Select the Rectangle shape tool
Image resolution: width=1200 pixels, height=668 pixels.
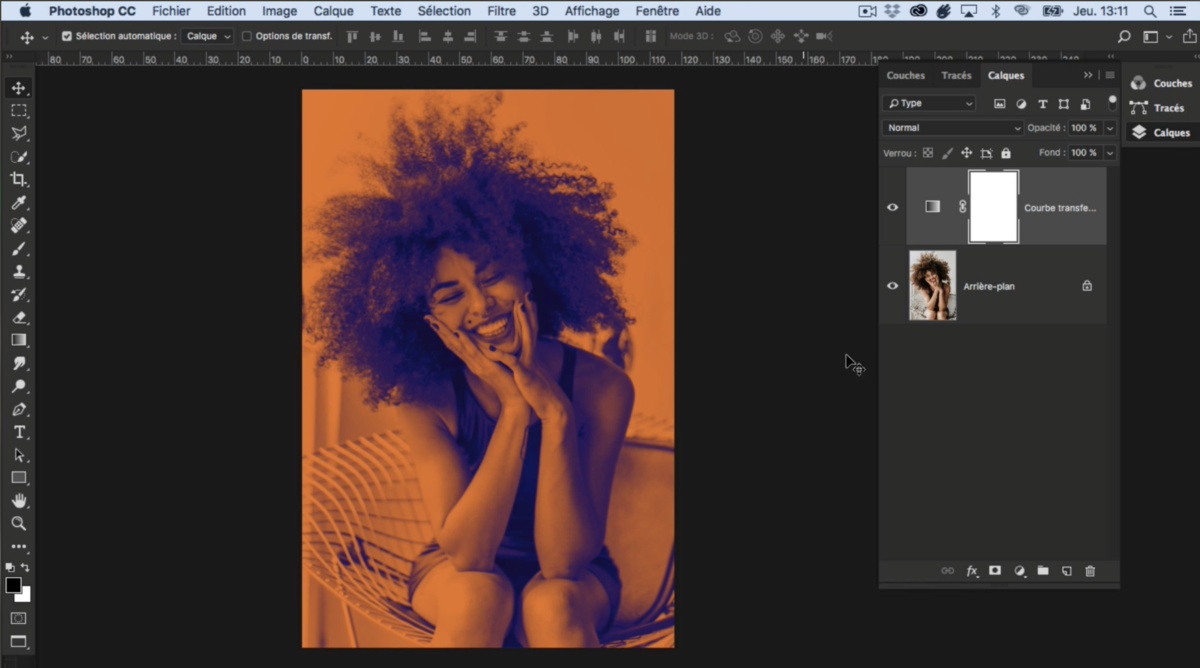coord(18,478)
